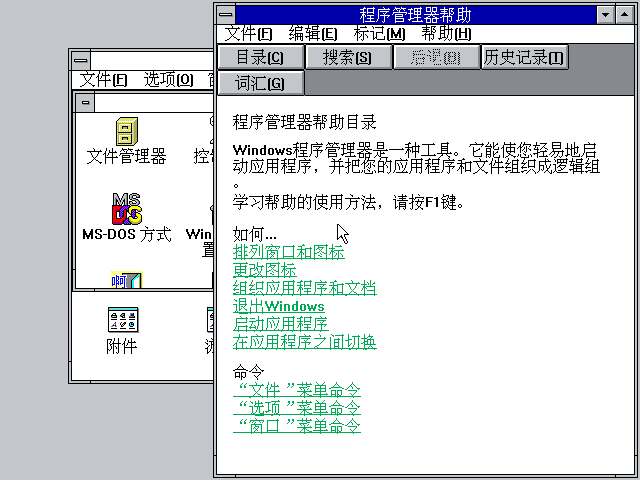Open the 在应用程序之间切换 help topic
Screen dimensions: 640x480
pos(304,342)
